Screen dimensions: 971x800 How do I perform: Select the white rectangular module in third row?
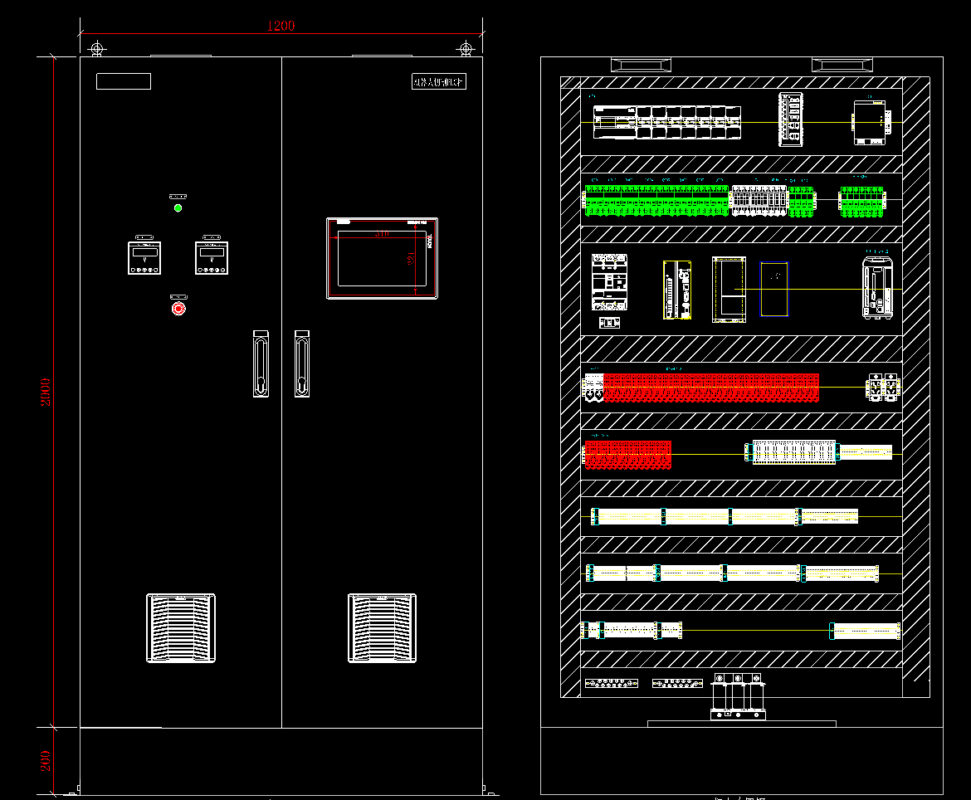(729, 290)
